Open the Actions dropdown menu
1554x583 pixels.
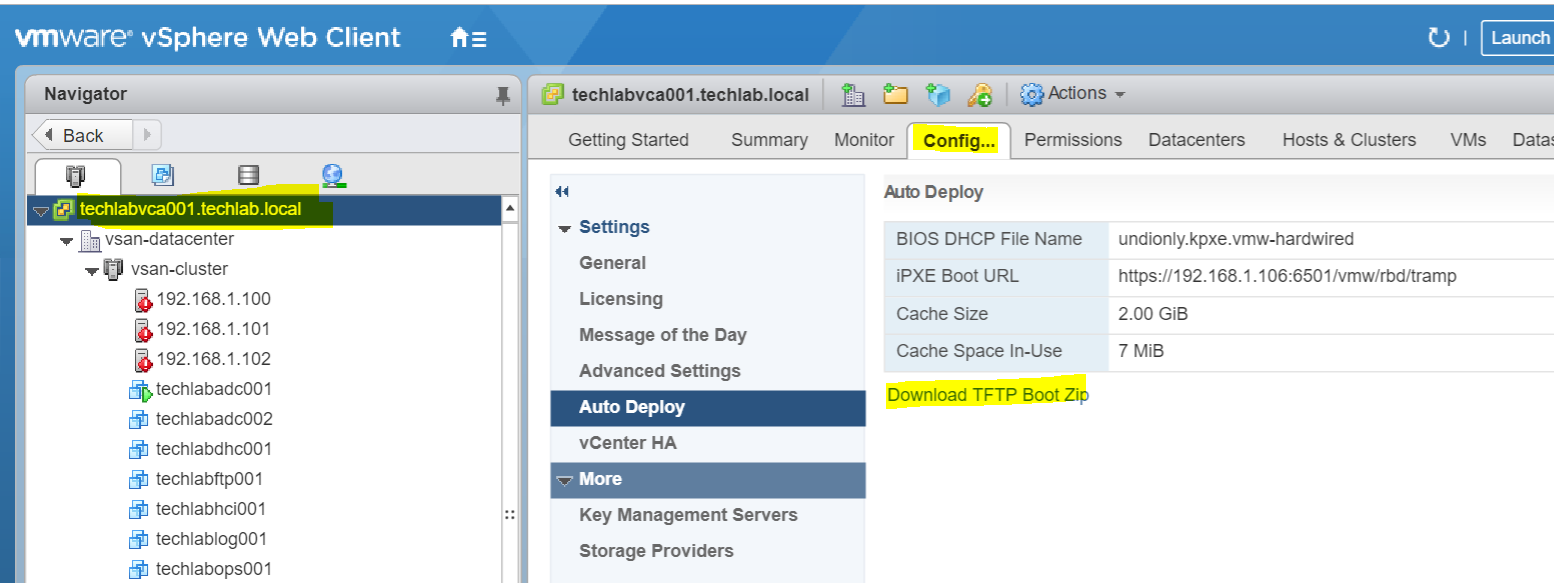coord(1073,94)
